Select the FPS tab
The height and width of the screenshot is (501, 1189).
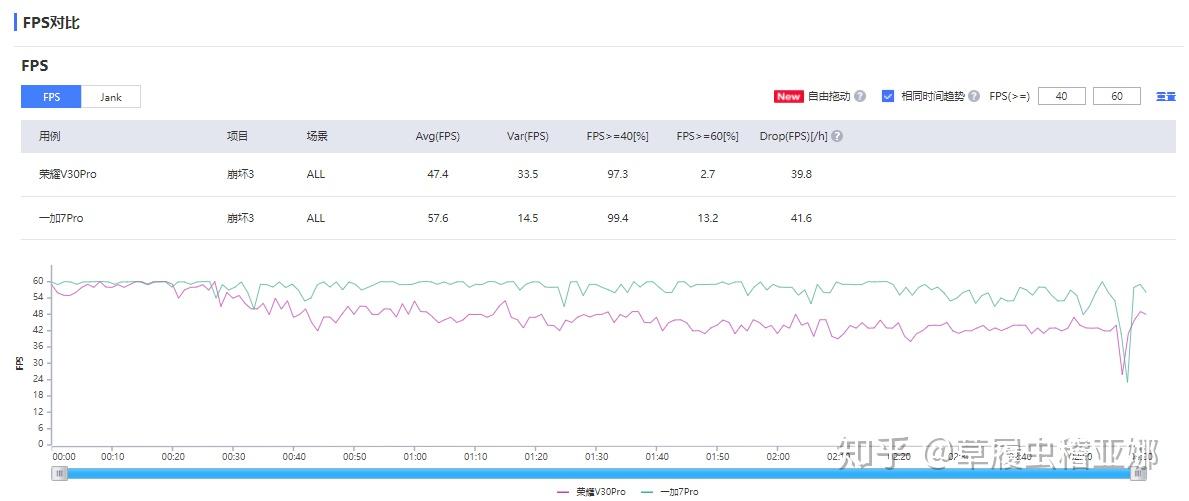coord(52,97)
